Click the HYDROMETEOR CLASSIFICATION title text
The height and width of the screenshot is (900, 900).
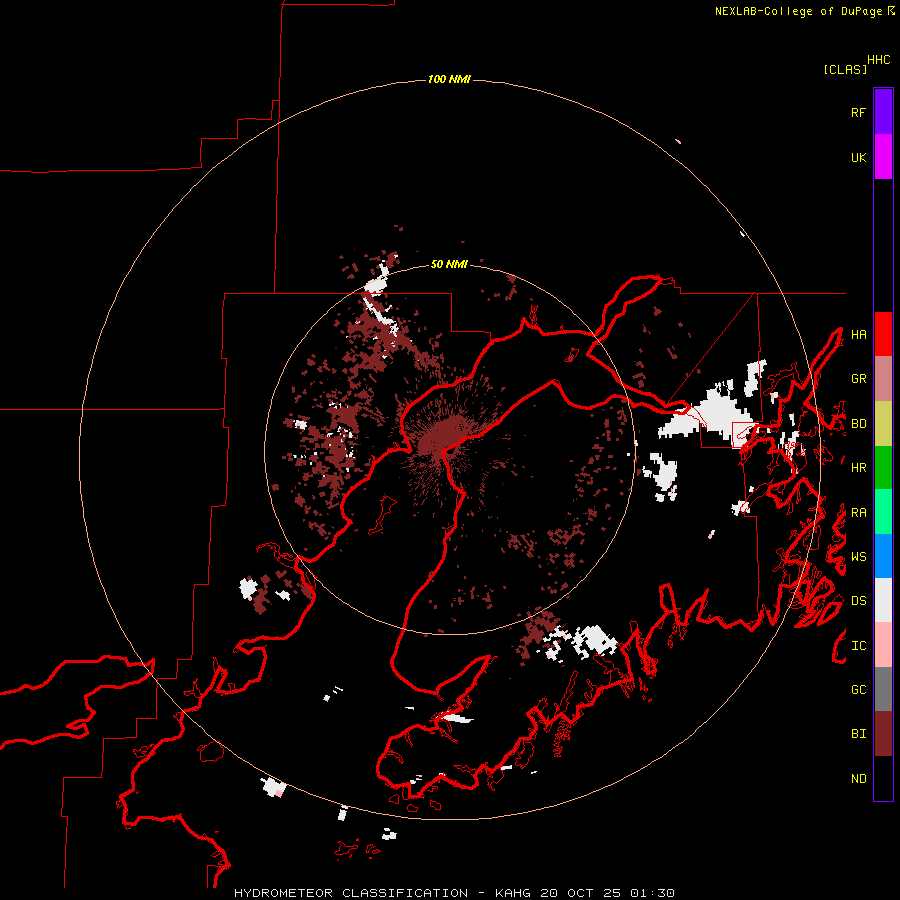click(351, 893)
